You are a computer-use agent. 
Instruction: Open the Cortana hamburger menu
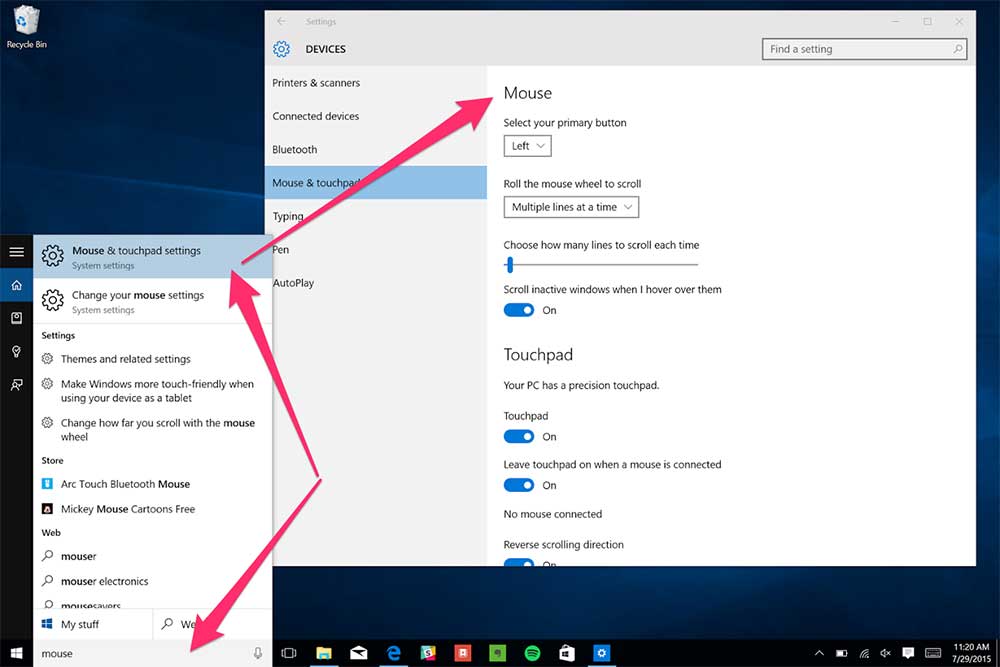coord(16,252)
